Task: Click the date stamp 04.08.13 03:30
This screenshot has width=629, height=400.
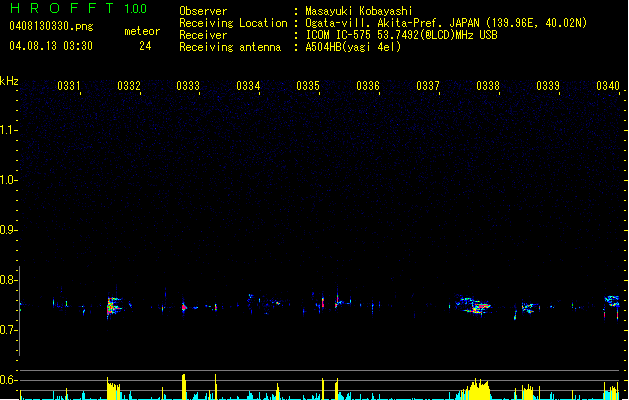Action: [x=51, y=46]
